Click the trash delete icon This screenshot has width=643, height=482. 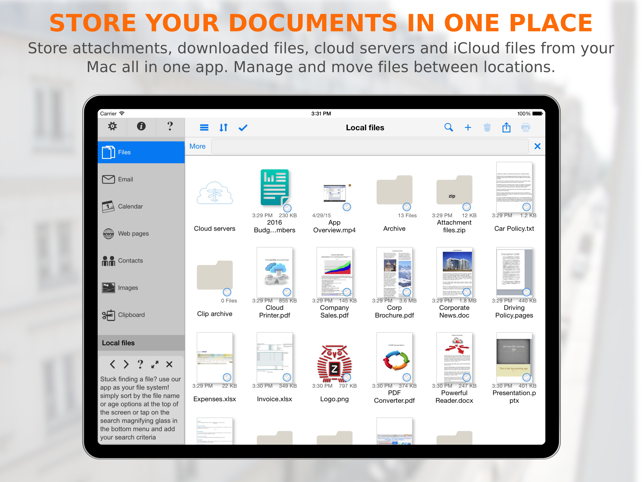[x=487, y=128]
